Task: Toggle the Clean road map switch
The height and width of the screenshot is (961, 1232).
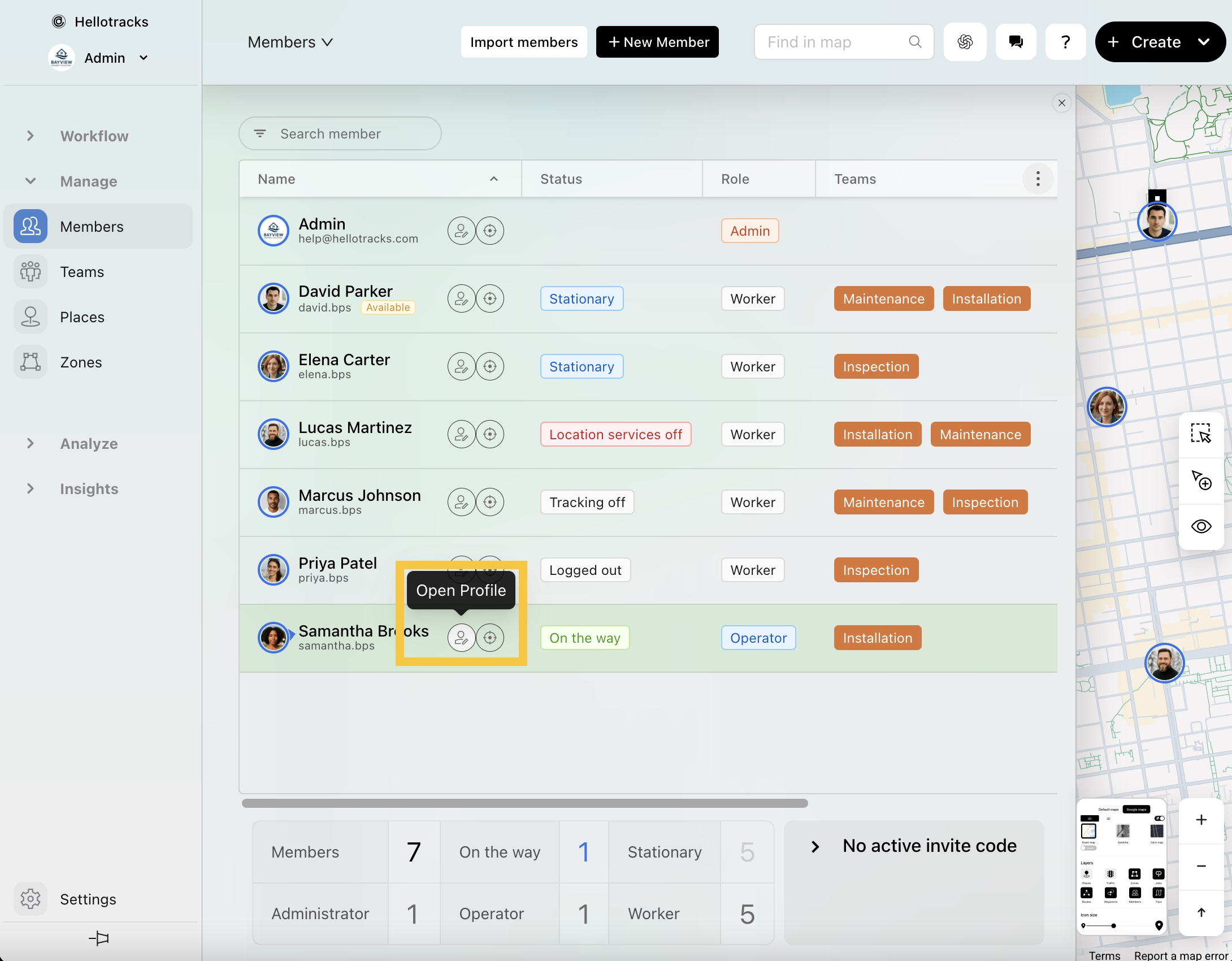Action: [1088, 848]
